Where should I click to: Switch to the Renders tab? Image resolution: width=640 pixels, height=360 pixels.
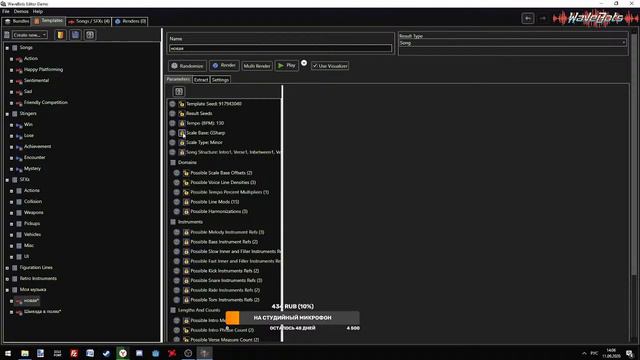point(131,21)
